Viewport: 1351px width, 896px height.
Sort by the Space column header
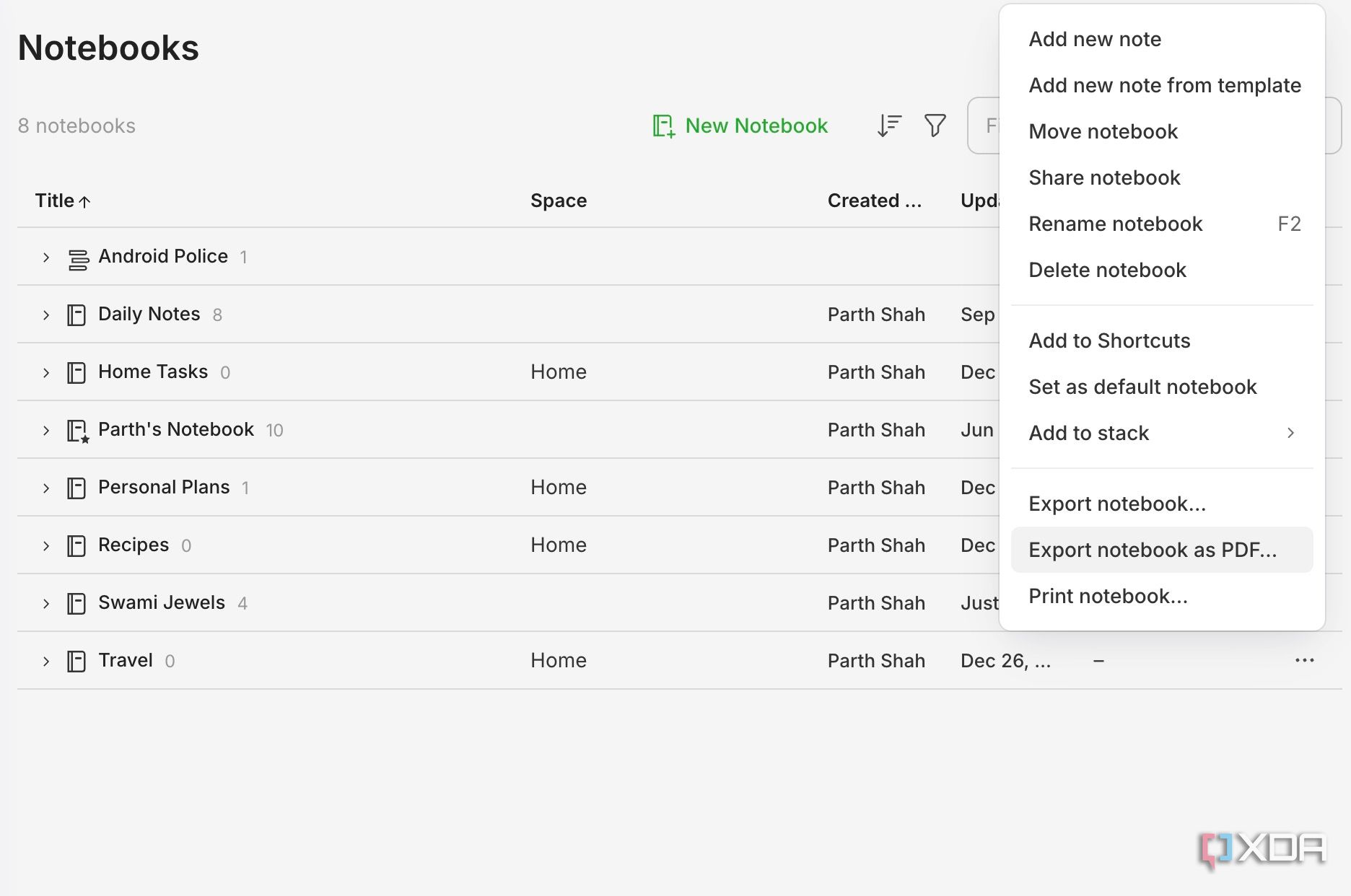[559, 201]
